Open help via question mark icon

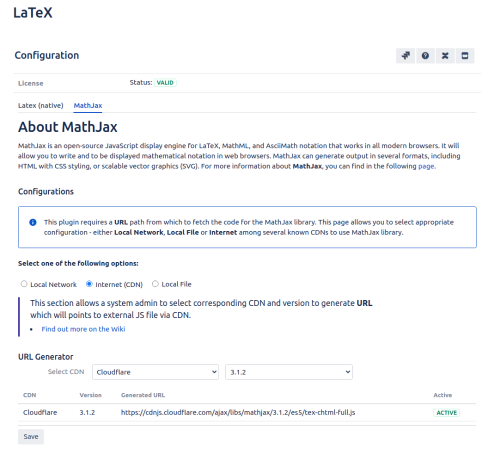pyautogui.click(x=425, y=56)
